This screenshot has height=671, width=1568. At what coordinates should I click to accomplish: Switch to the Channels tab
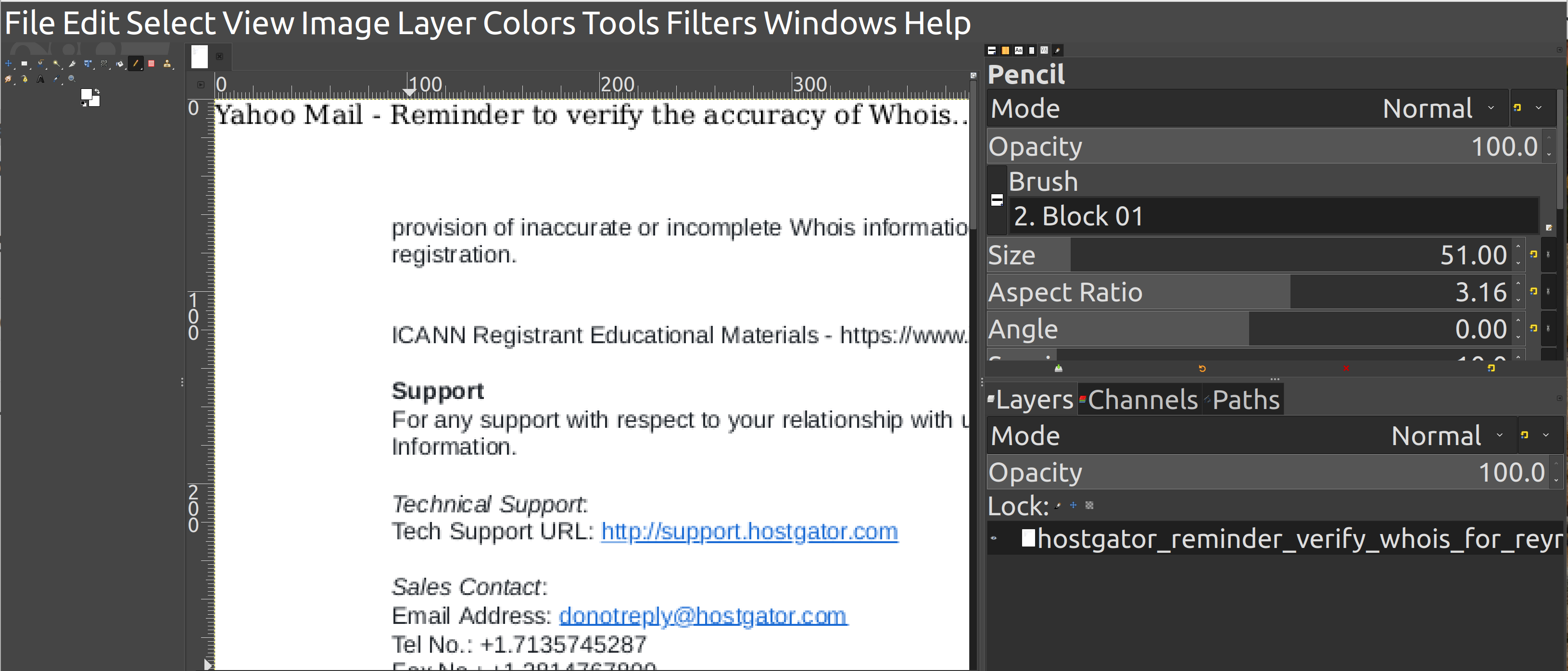pos(1142,400)
